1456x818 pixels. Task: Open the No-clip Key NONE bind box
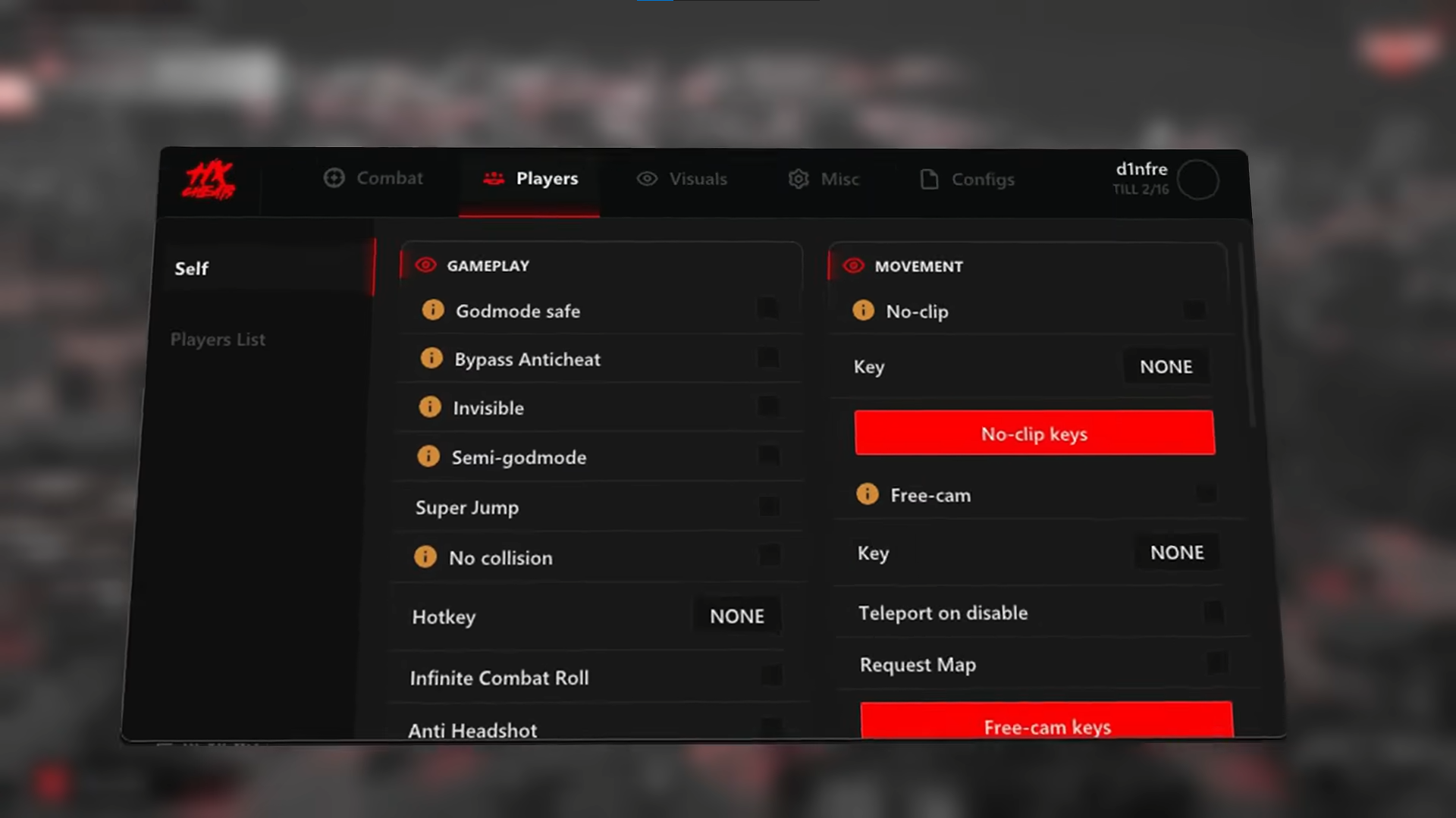(1166, 367)
